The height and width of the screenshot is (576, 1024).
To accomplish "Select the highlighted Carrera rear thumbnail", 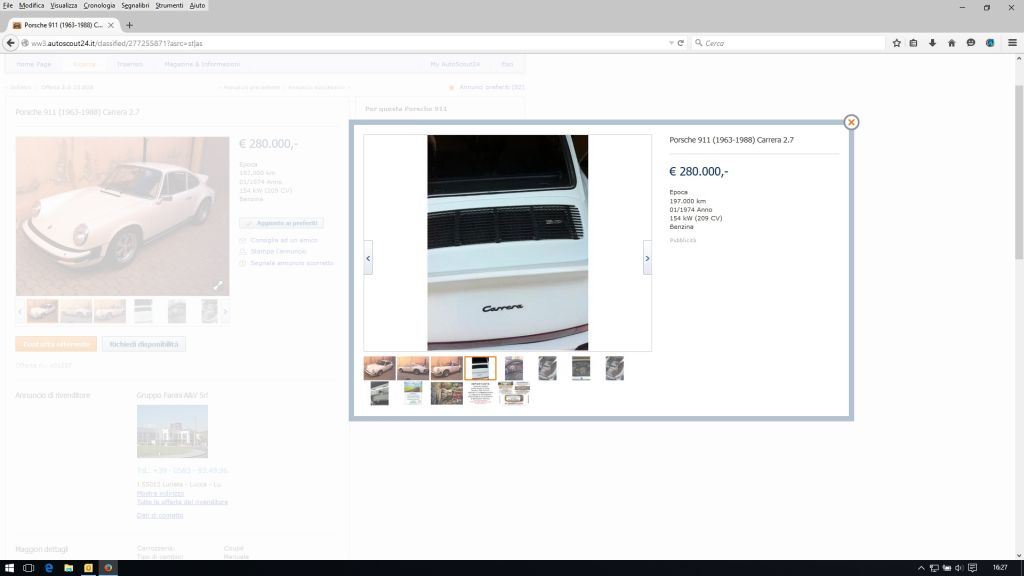I will (480, 368).
